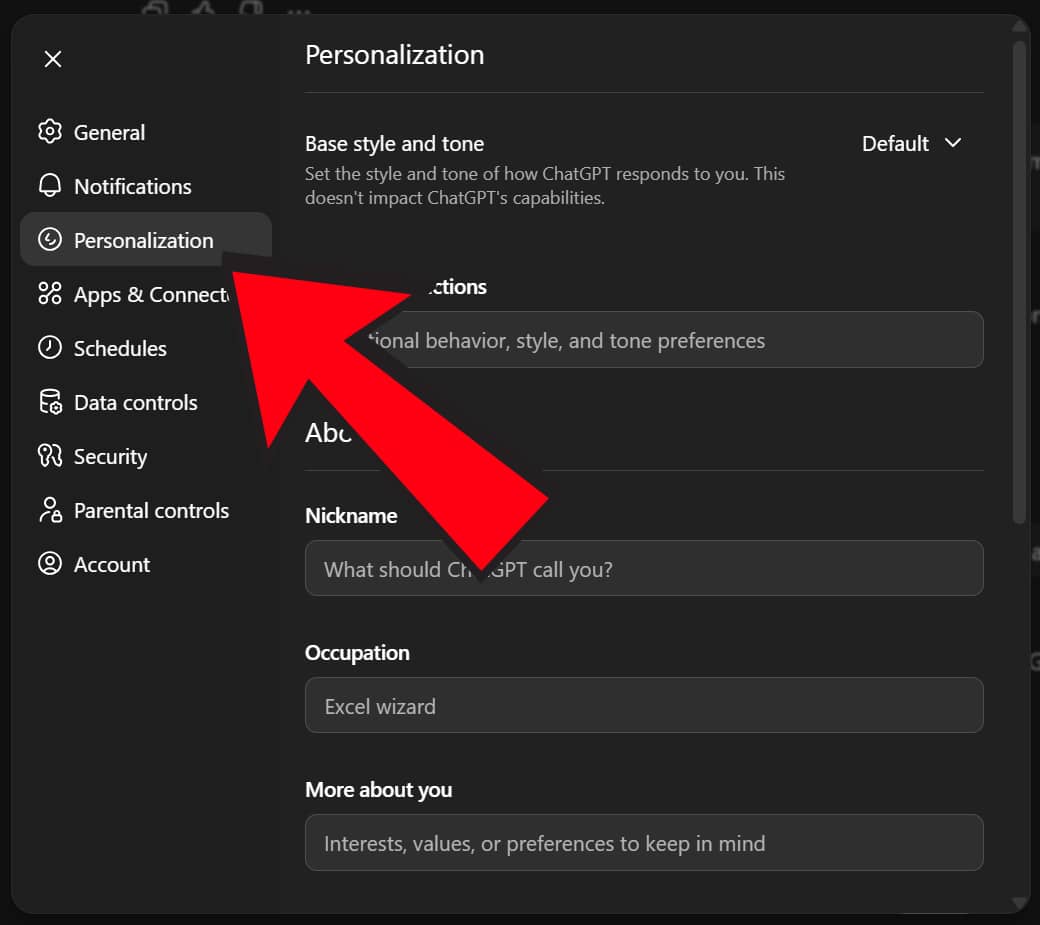Click the Security key icon
The width and height of the screenshot is (1040, 925).
coord(50,456)
